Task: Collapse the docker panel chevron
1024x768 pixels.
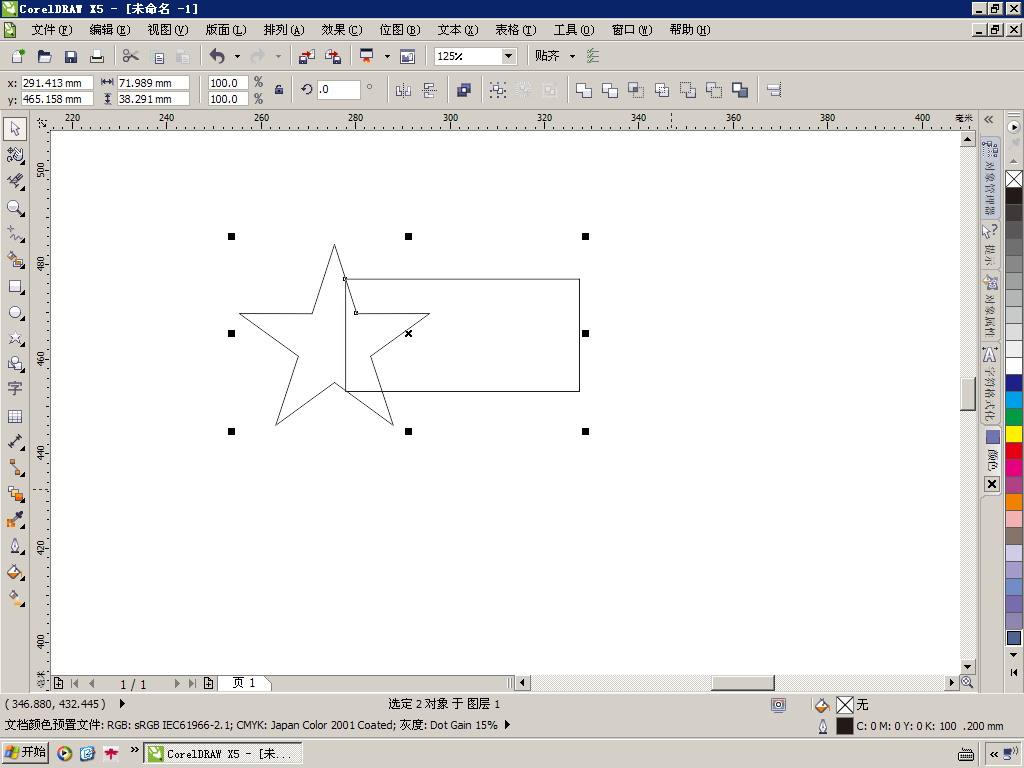Action: tap(989, 120)
